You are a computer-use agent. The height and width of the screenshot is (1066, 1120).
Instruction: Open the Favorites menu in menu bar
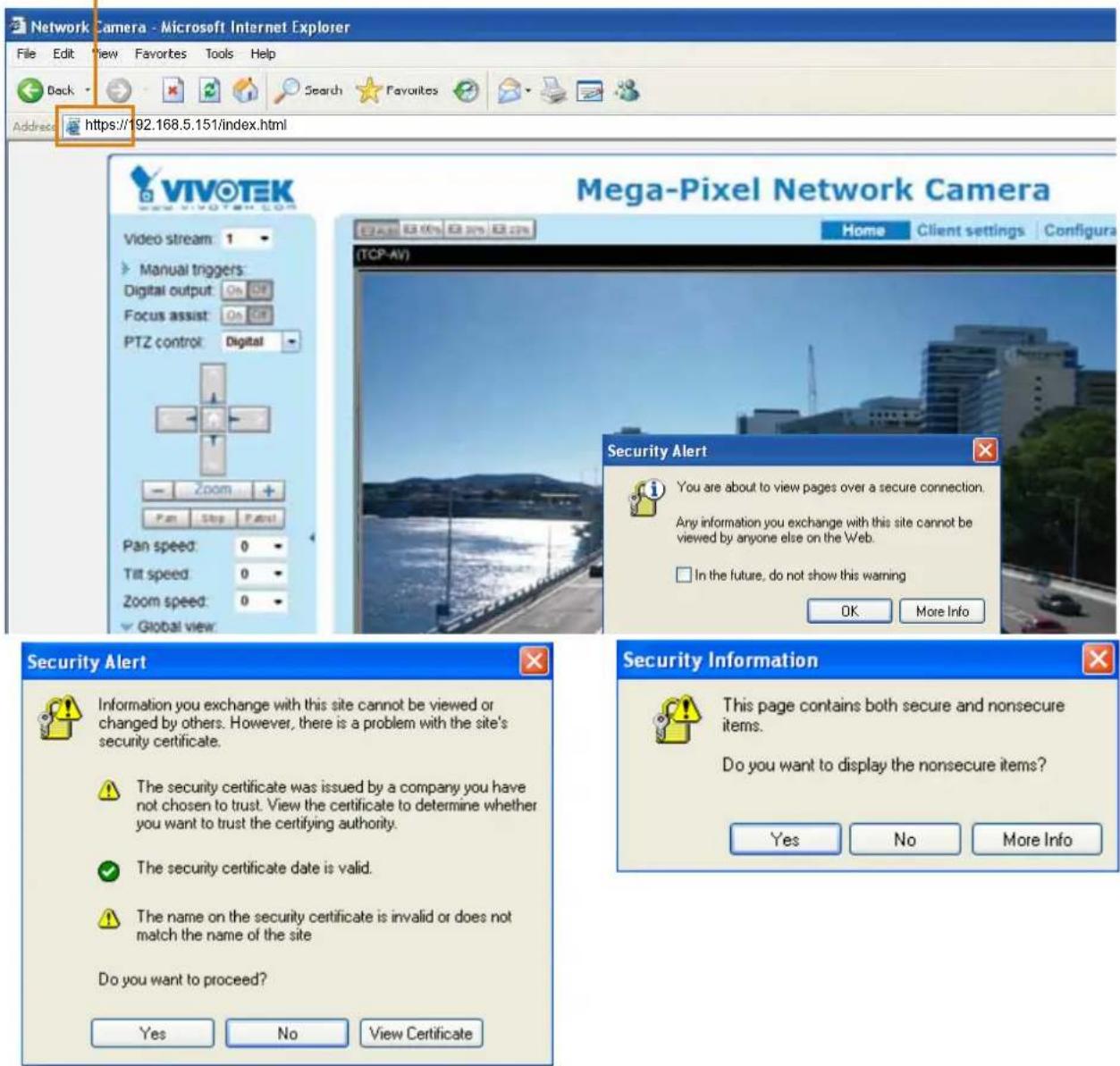pyautogui.click(x=161, y=54)
